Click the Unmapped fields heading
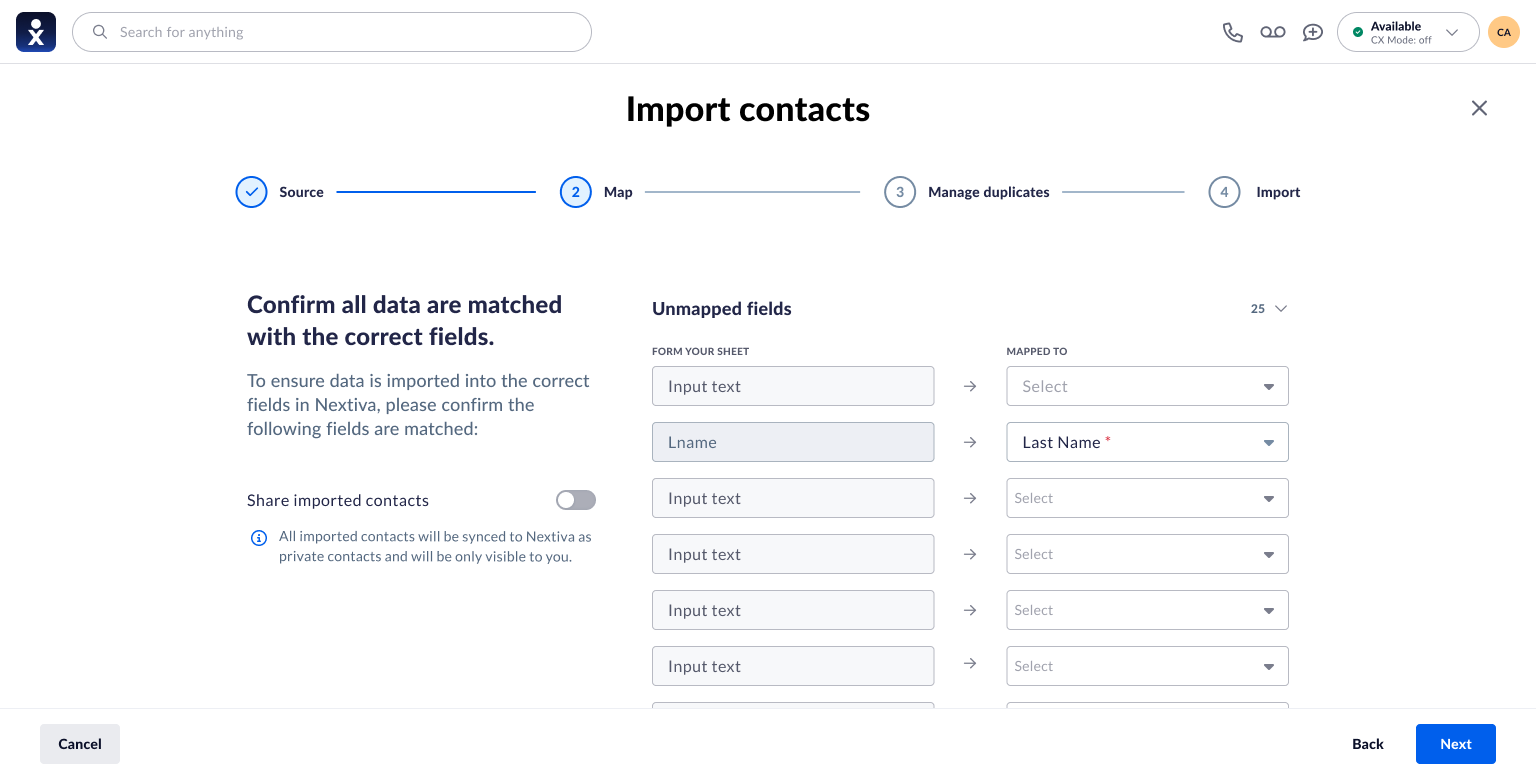 tap(722, 309)
